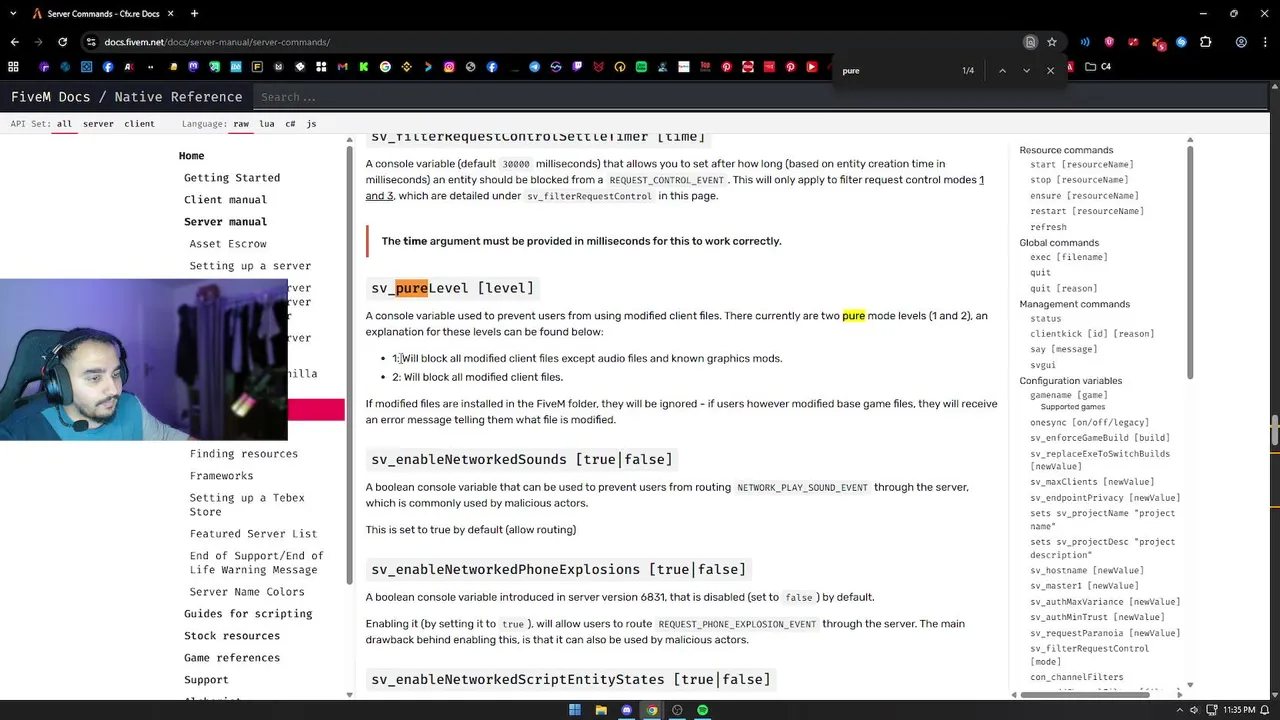
Task: Open Asset Escrow sidebar page
Action: pos(228,244)
